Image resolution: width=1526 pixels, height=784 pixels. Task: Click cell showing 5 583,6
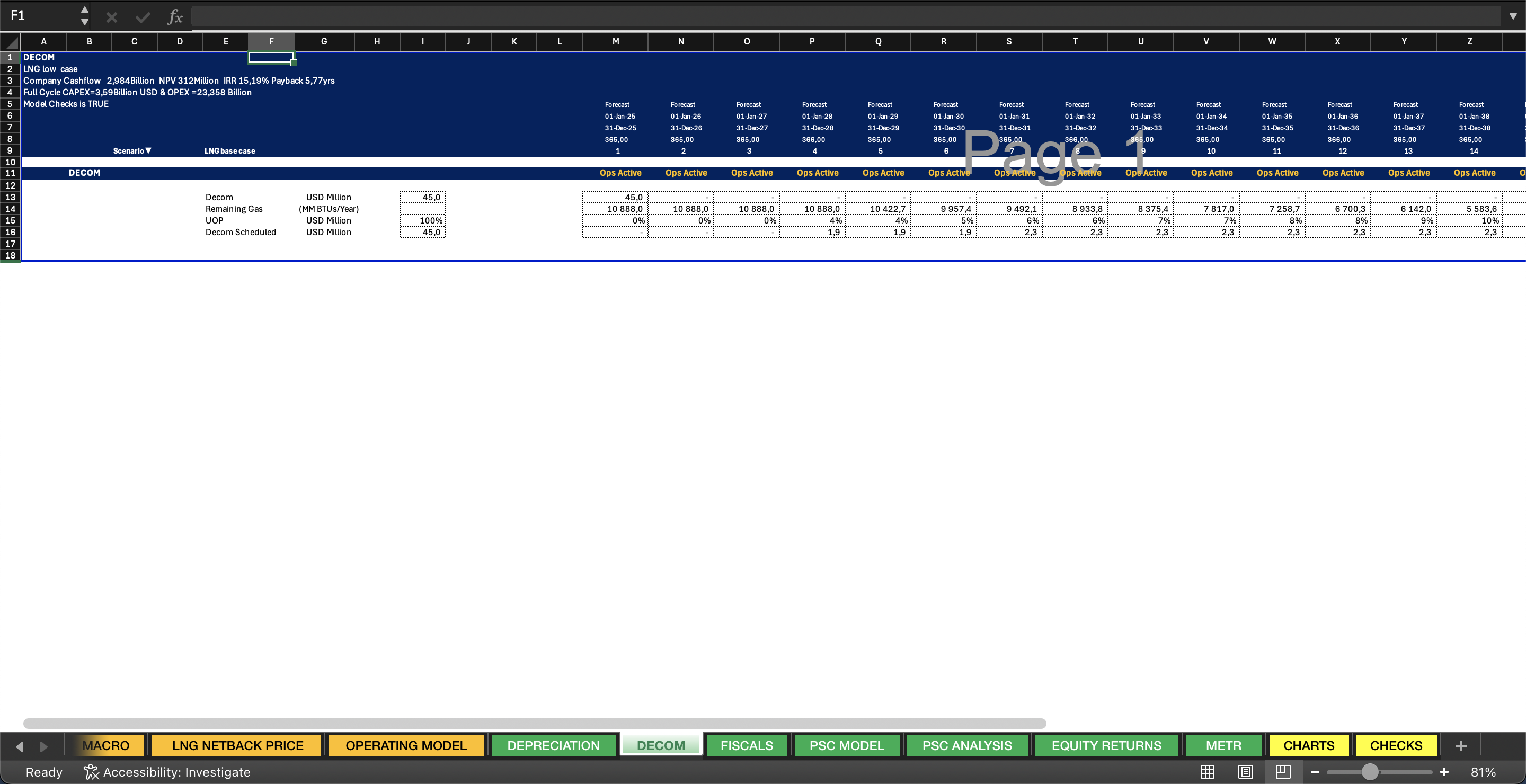pos(1469,209)
